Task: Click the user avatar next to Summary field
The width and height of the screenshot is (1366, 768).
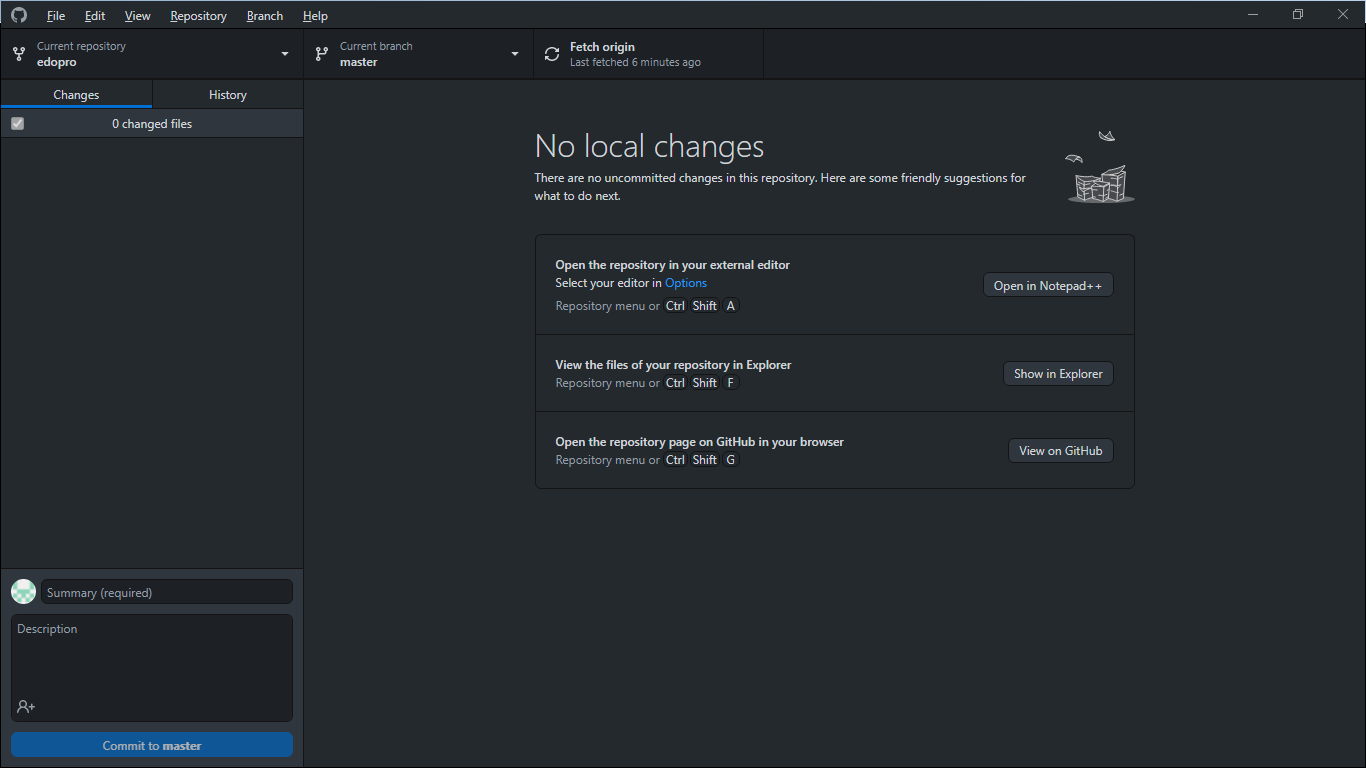Action: click(23, 591)
